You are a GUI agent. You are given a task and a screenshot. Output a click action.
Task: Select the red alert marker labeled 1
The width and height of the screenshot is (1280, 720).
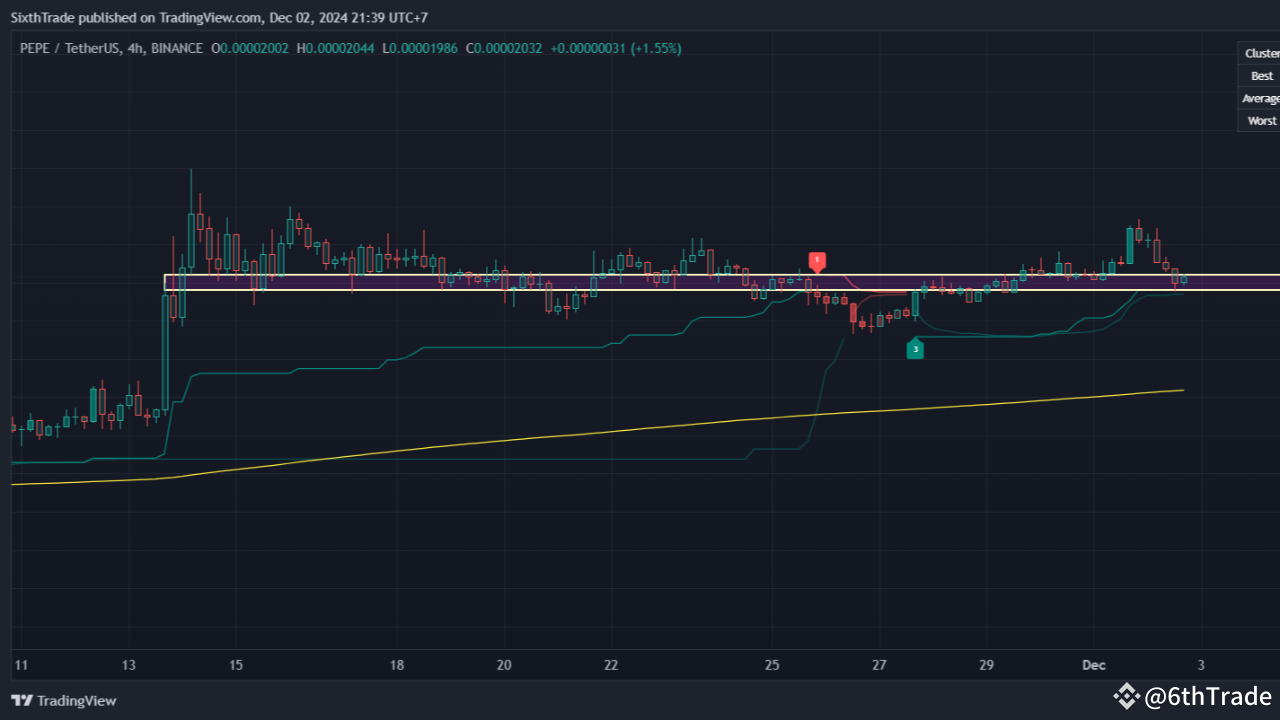pos(817,261)
